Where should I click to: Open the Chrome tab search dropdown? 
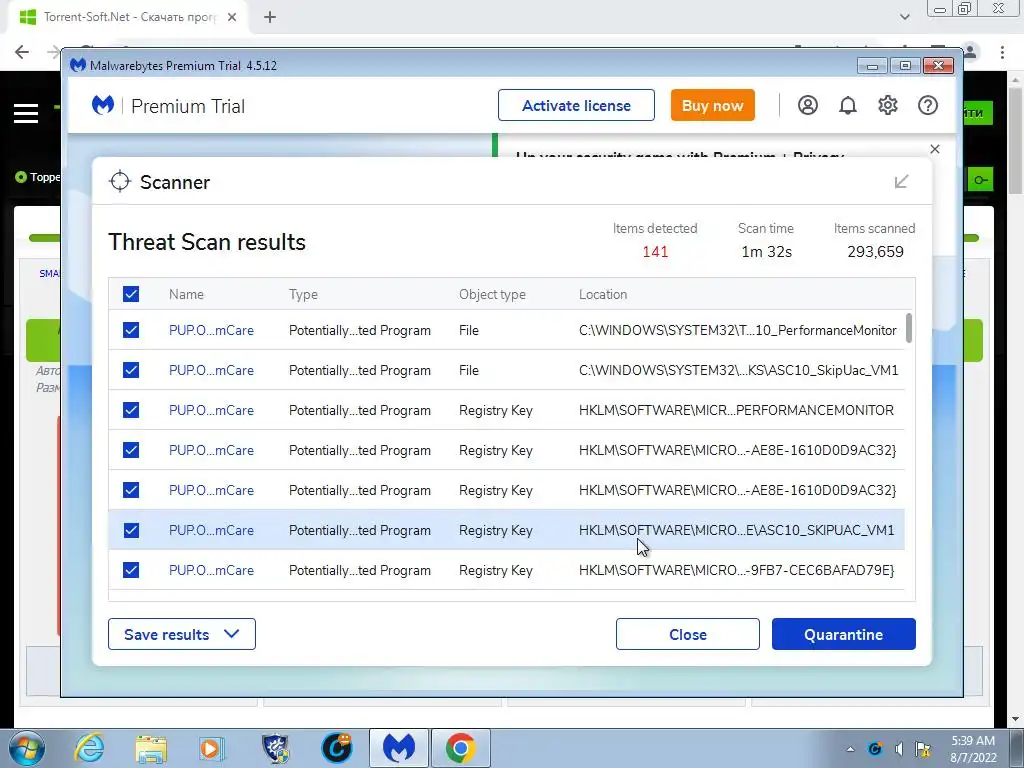click(904, 17)
